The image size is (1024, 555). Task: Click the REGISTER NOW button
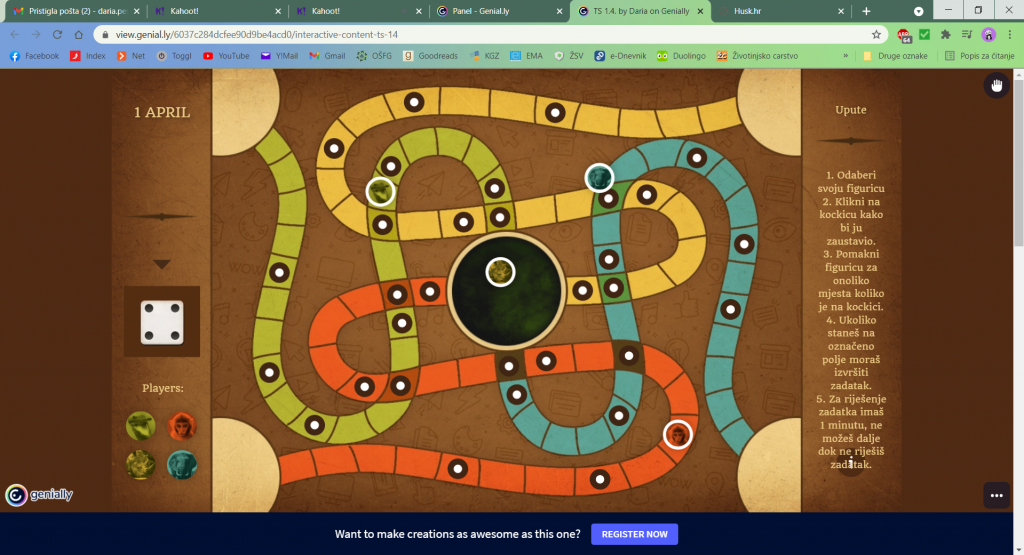tap(634, 534)
